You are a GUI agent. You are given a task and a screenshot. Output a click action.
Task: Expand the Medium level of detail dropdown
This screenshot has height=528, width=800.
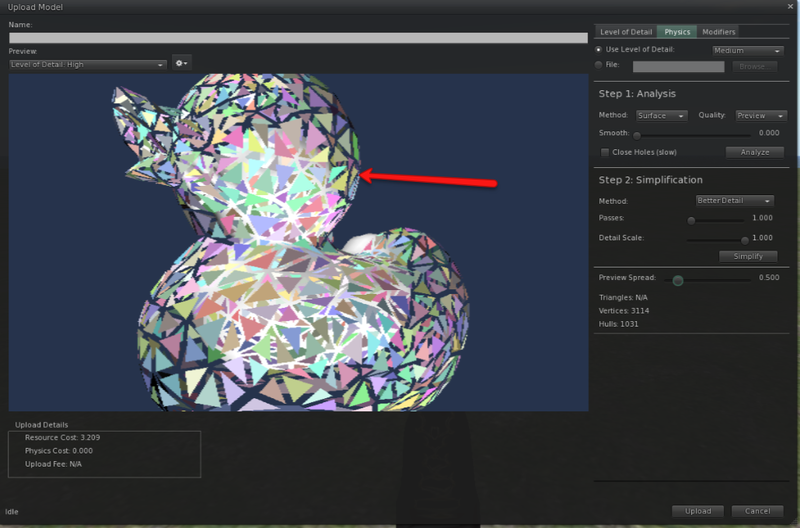point(747,50)
